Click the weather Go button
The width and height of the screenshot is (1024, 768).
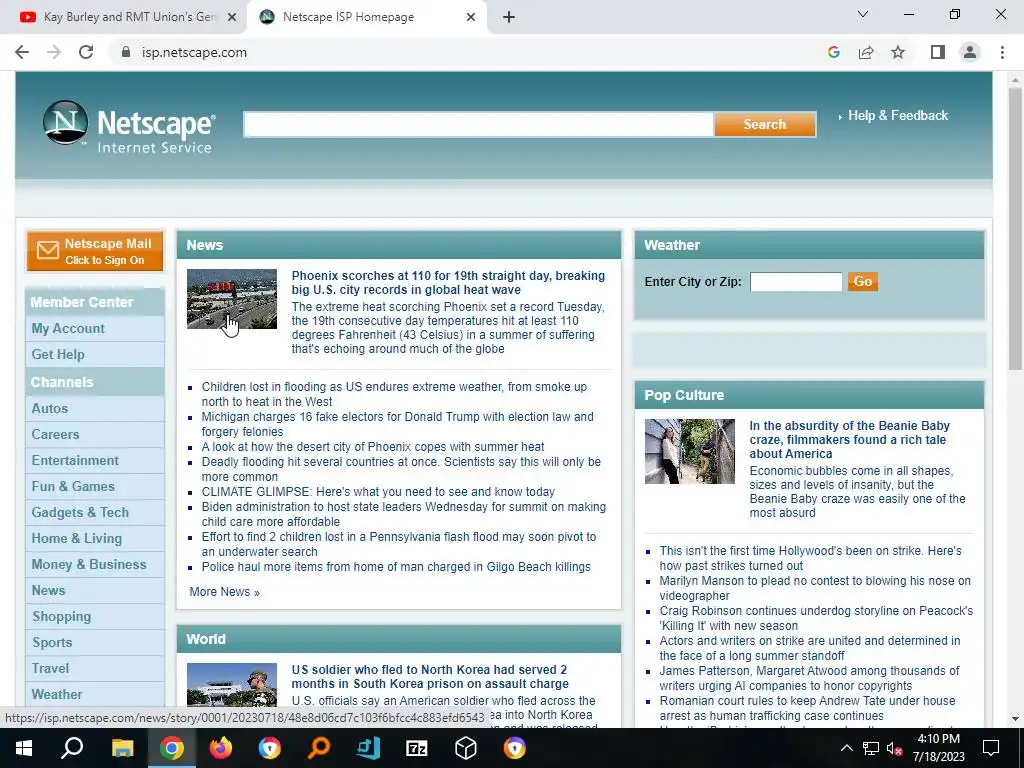(x=862, y=281)
